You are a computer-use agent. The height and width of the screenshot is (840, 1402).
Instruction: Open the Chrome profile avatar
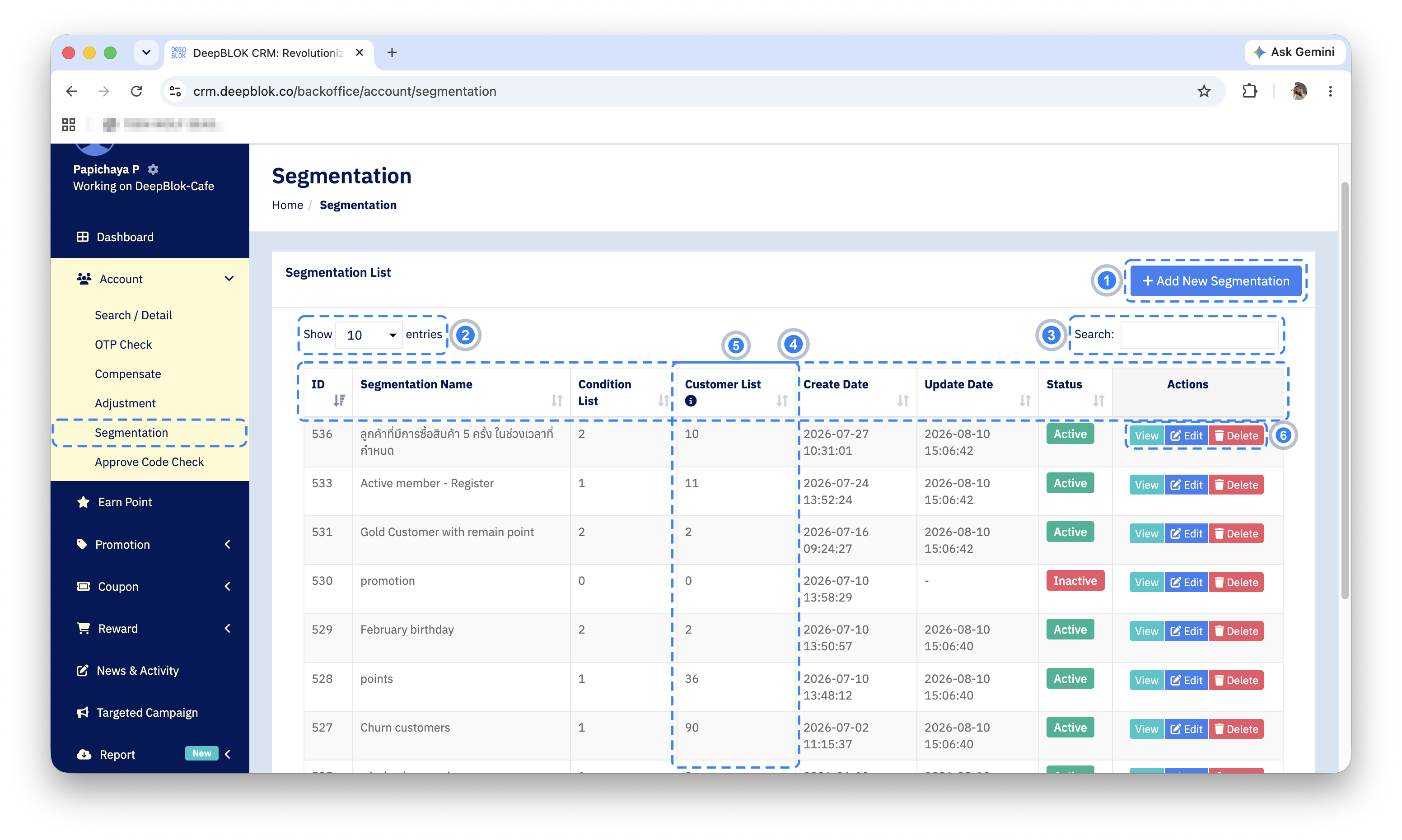coord(1299,91)
